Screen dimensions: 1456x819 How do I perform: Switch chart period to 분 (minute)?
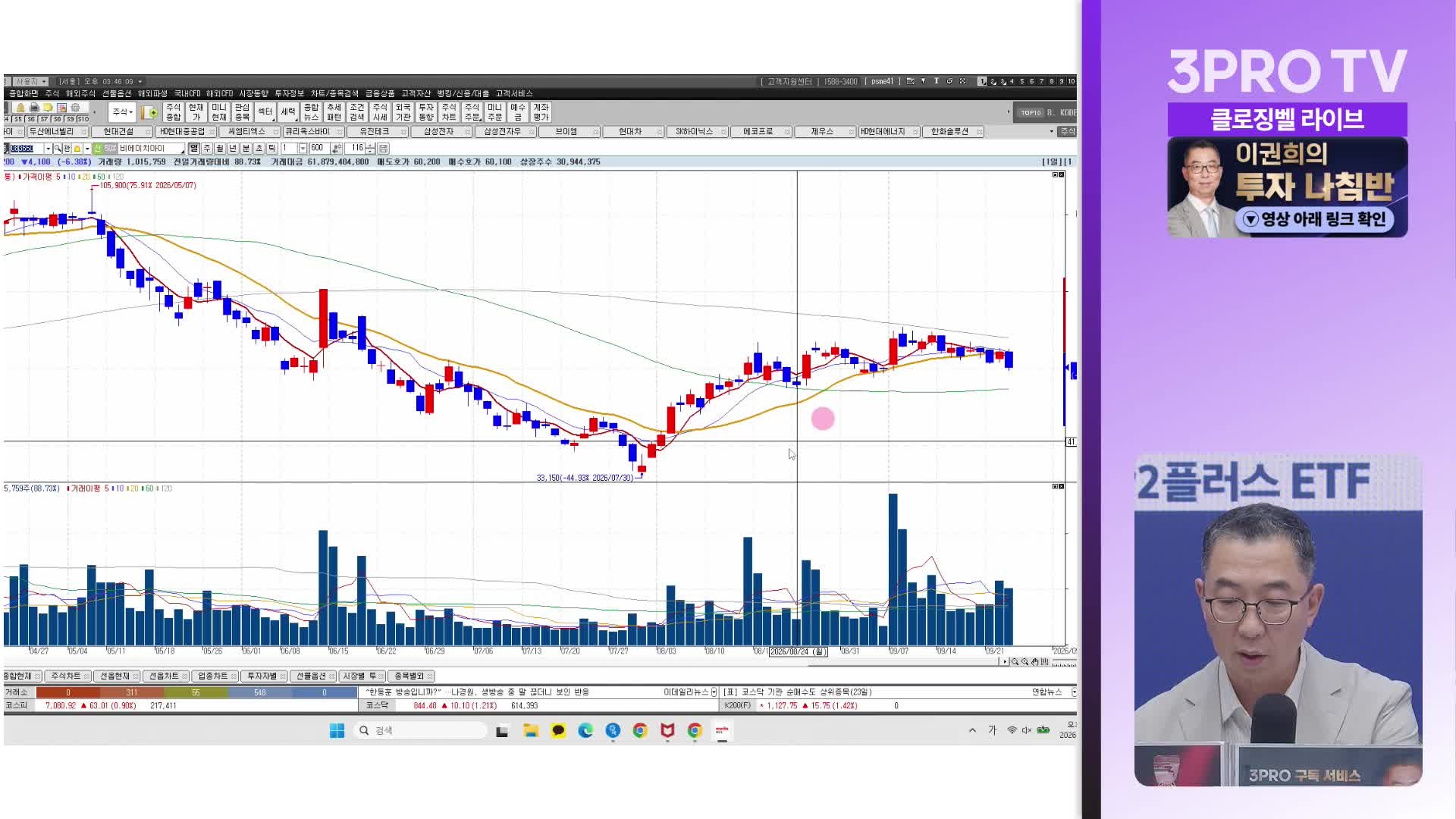(246, 149)
